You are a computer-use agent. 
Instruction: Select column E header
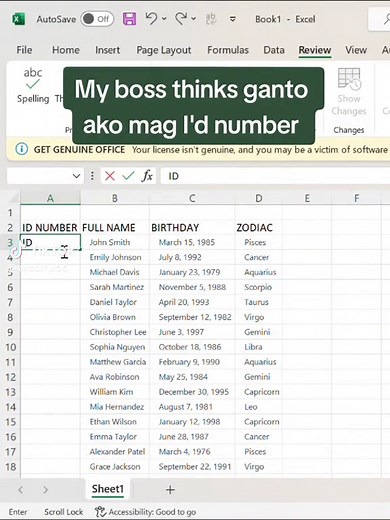click(x=307, y=198)
